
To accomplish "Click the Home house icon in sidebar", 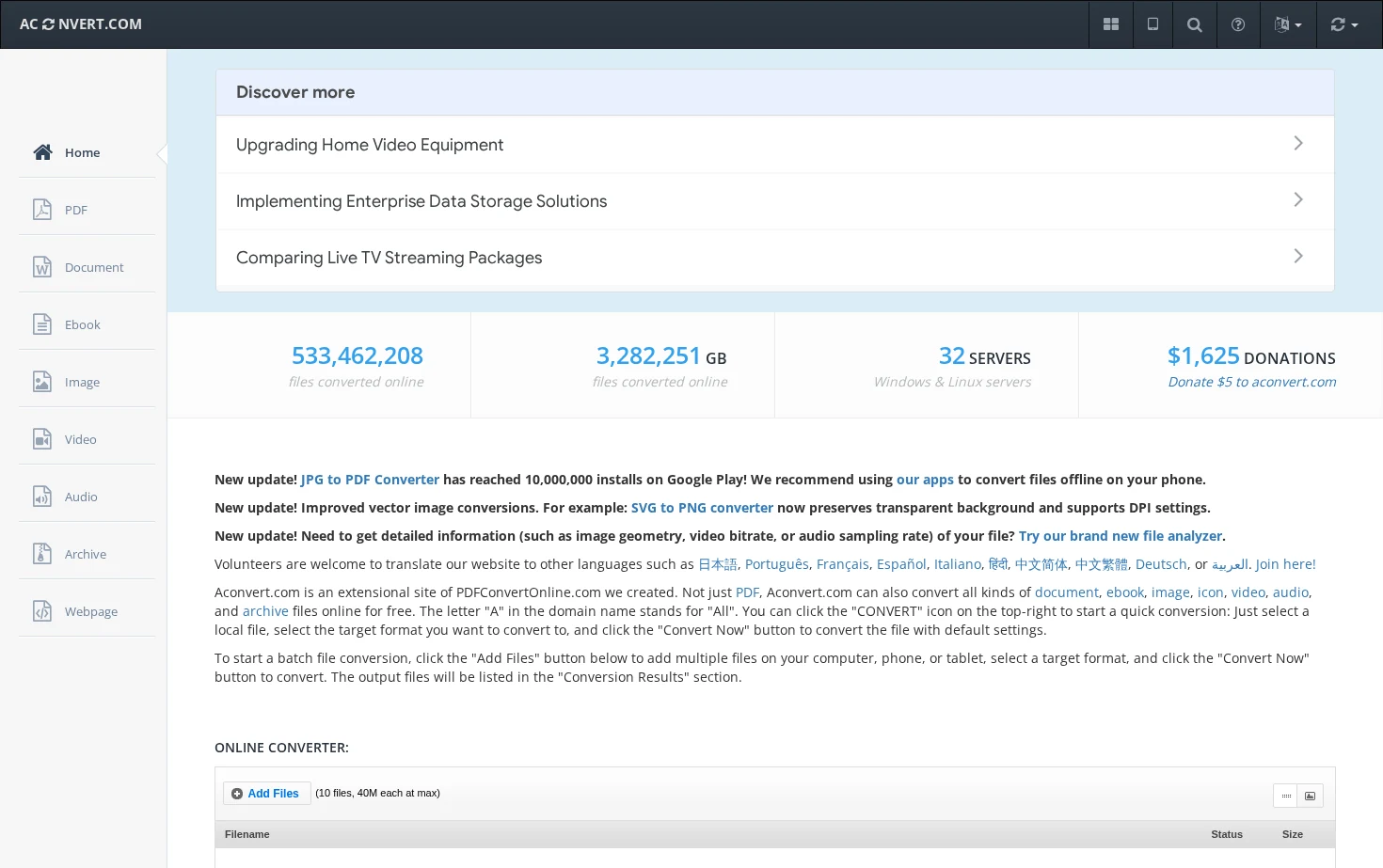I will [42, 152].
